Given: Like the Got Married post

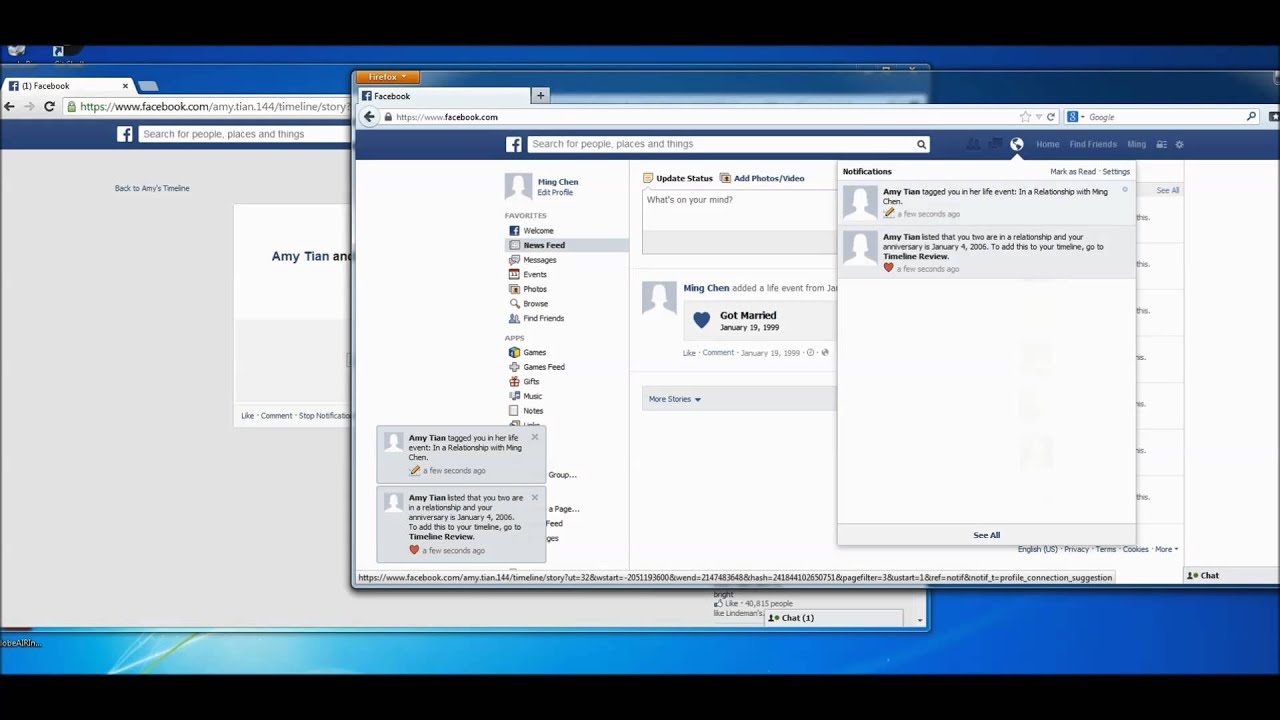Looking at the screenshot, I should coord(689,353).
